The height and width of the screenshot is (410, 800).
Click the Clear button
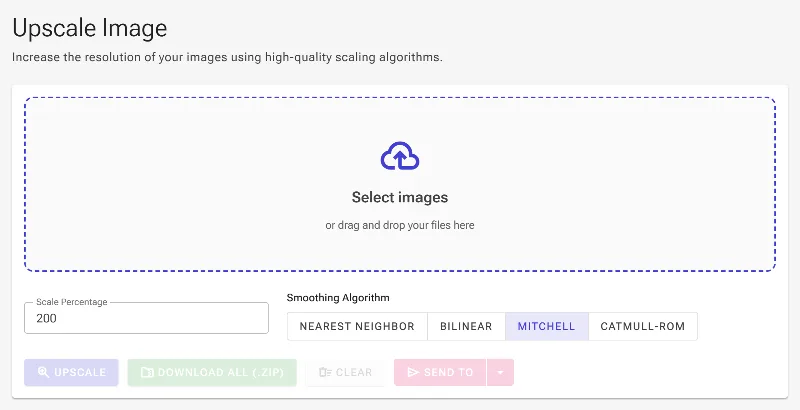click(345, 372)
